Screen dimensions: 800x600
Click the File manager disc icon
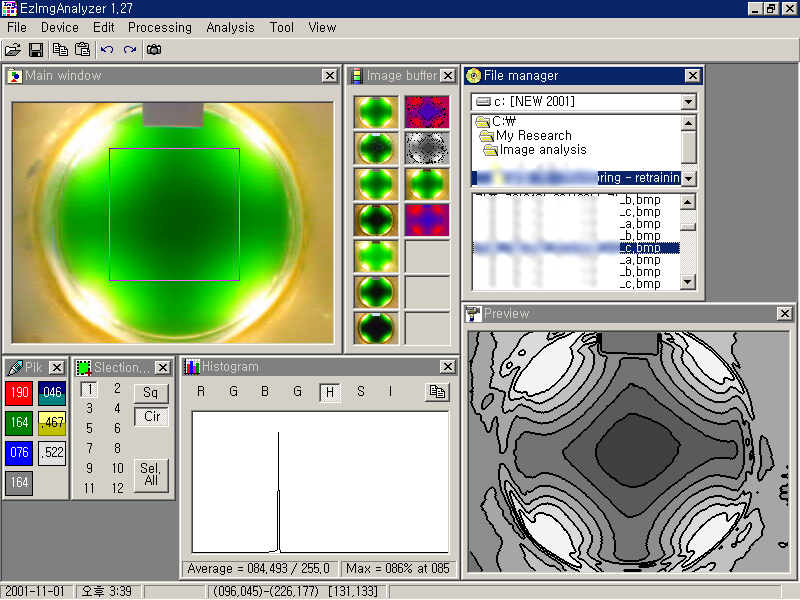[x=473, y=76]
